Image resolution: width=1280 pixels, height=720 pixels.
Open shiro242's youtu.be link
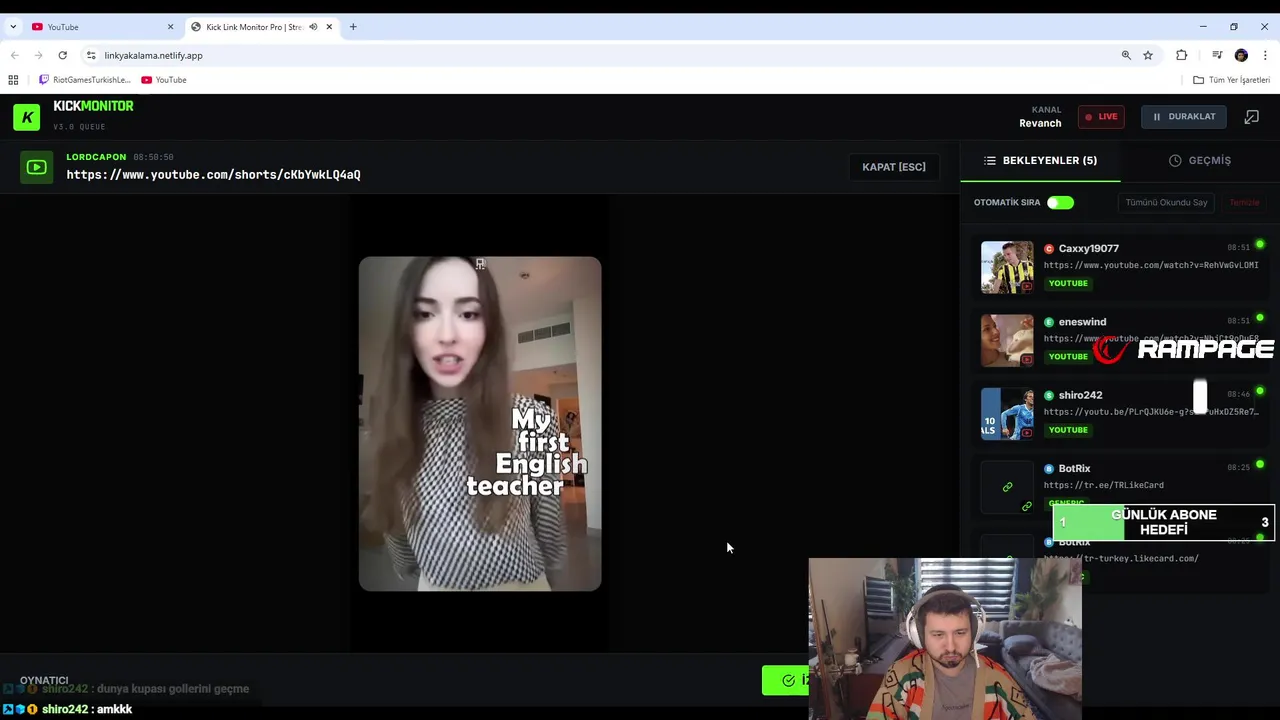[x=1151, y=412]
